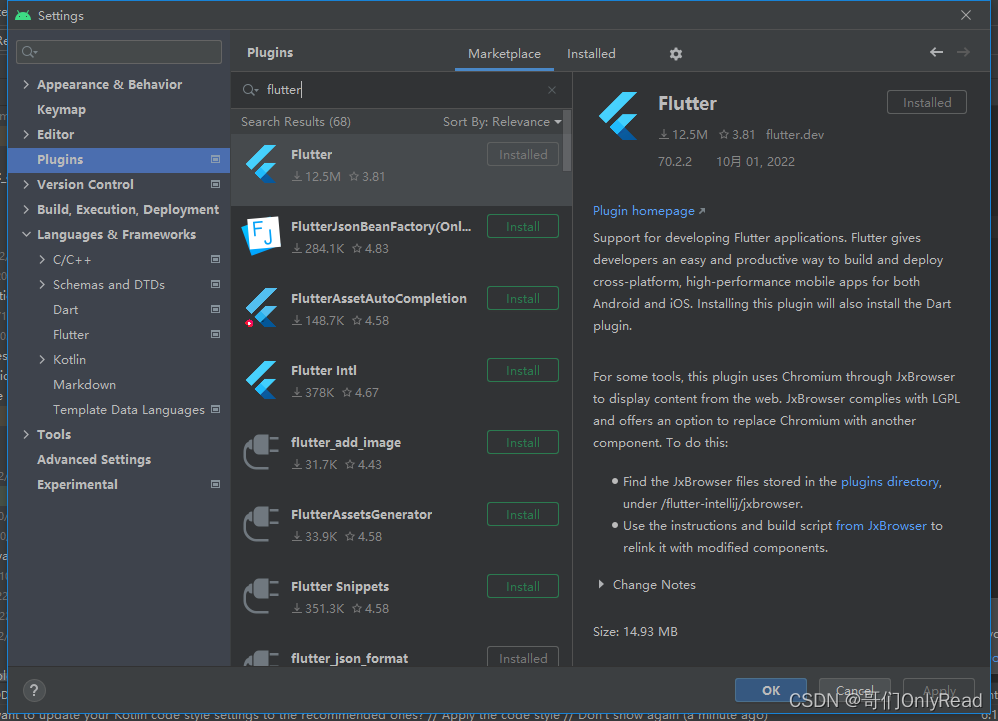Open search options magnifier in plugin search

coord(250,90)
